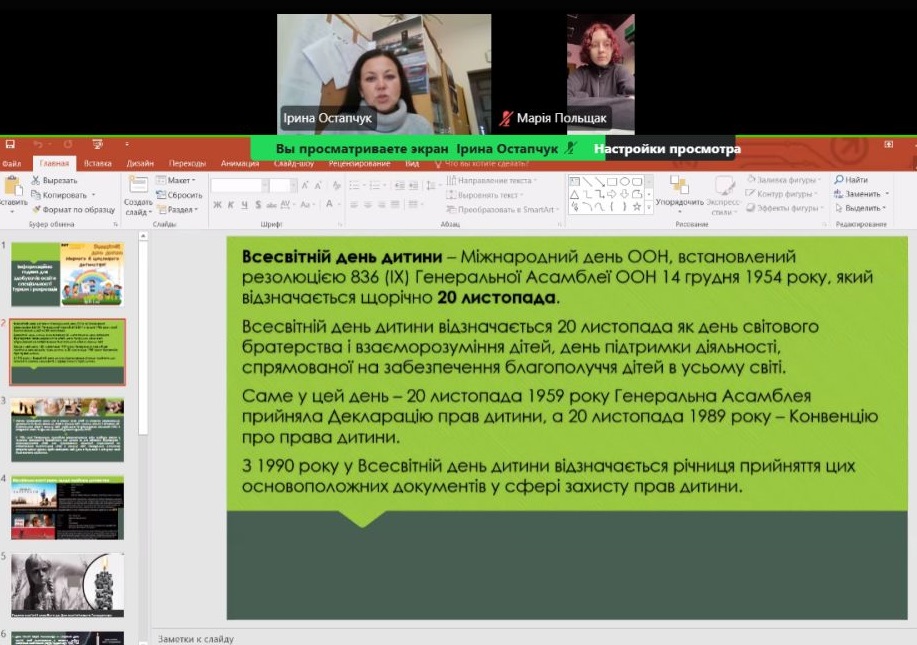Switch to the Вставка (Insert) tab
This screenshot has width=917, height=645.
(x=98, y=164)
